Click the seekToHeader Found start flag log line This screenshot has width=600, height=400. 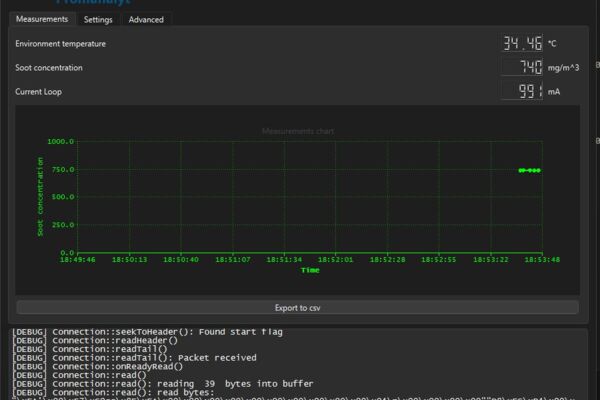click(147, 332)
